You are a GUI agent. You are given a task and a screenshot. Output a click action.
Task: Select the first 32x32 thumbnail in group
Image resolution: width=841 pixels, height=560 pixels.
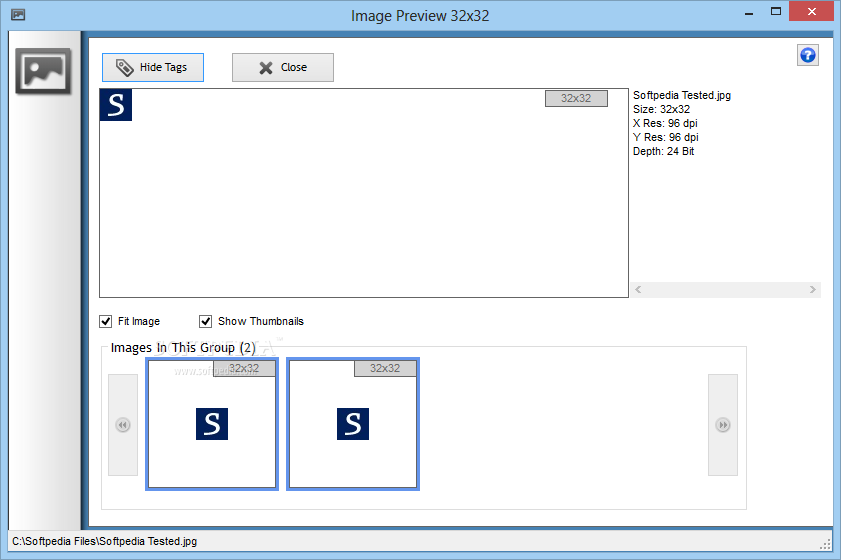point(212,424)
